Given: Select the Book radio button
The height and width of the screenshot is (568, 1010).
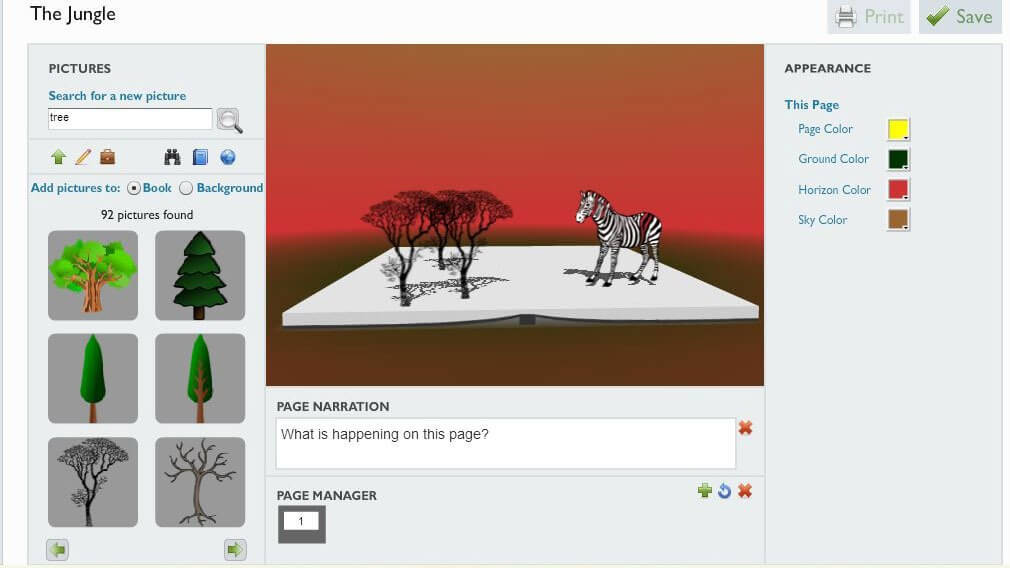Looking at the screenshot, I should [x=134, y=188].
